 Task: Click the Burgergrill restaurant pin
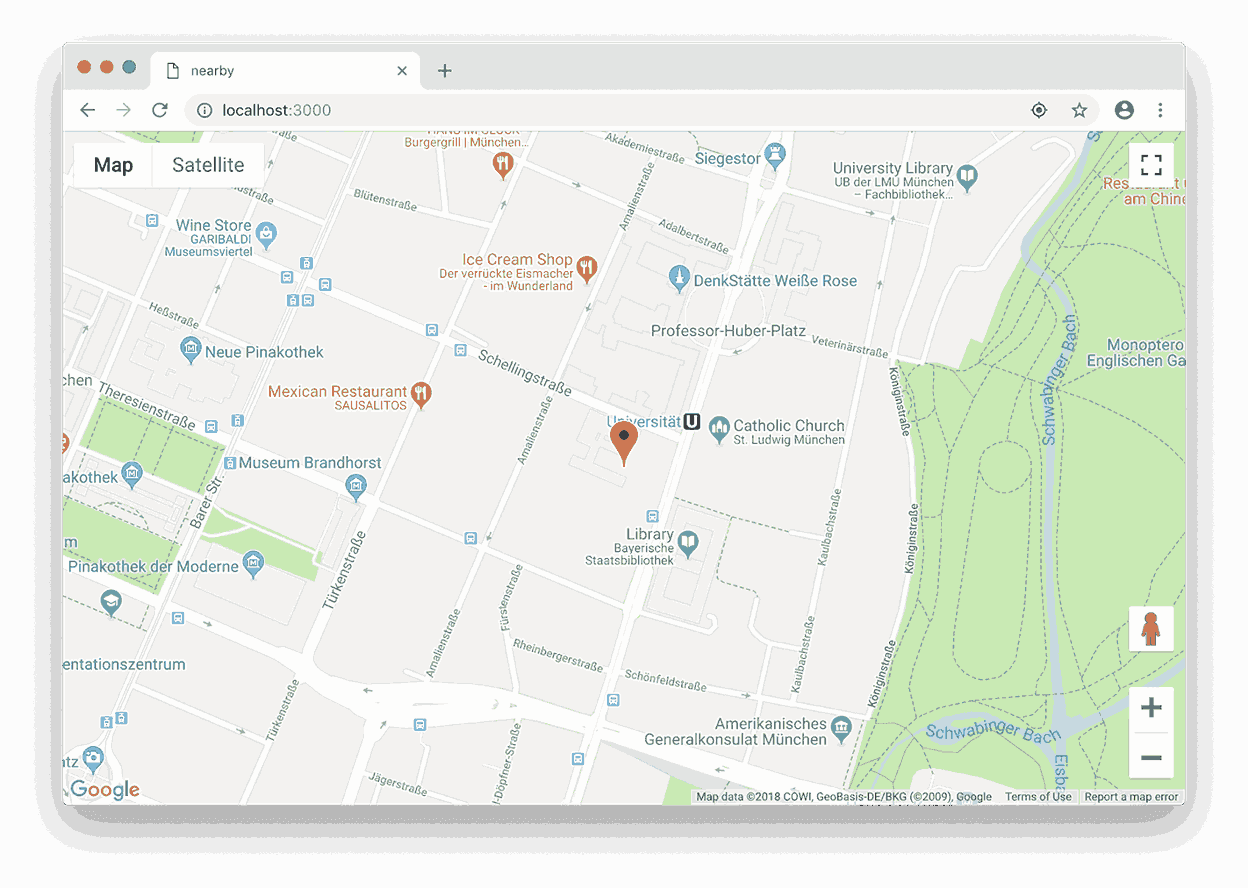(x=504, y=163)
